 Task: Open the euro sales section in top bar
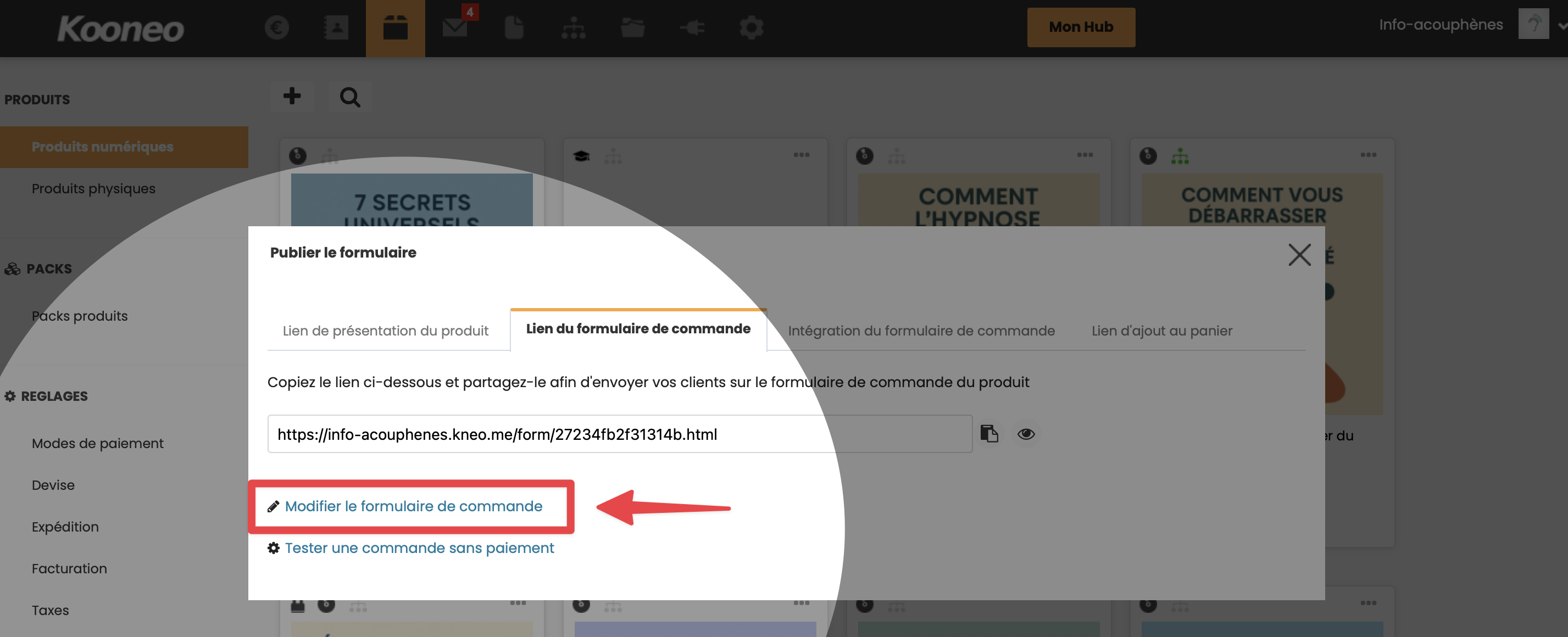point(276,27)
